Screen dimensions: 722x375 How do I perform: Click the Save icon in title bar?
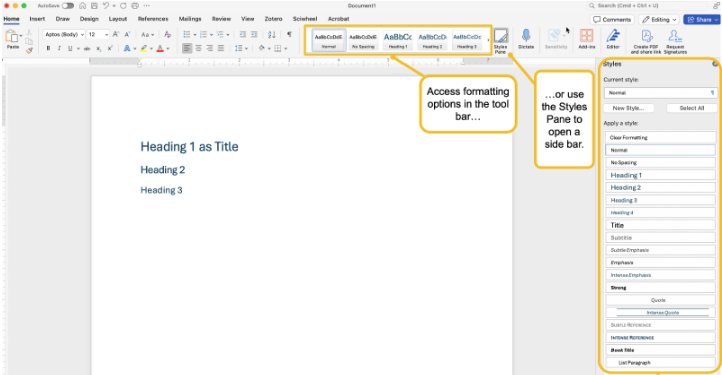coord(94,6)
